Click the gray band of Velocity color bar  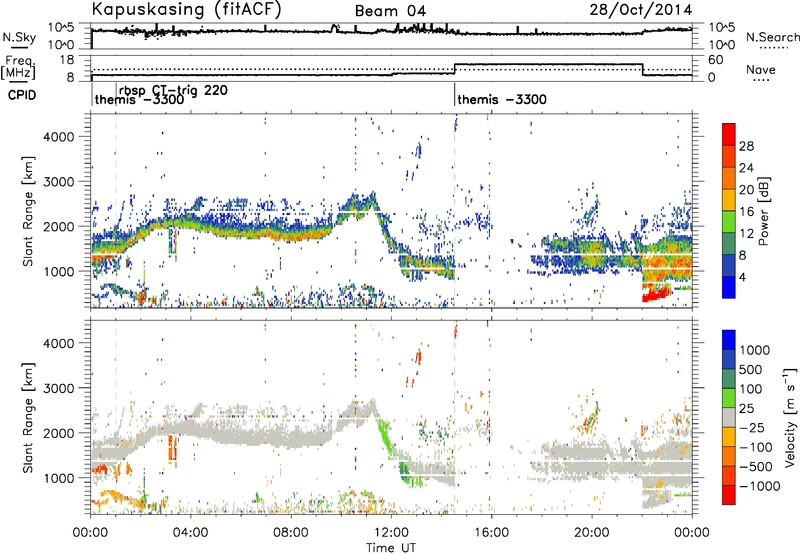(729, 417)
